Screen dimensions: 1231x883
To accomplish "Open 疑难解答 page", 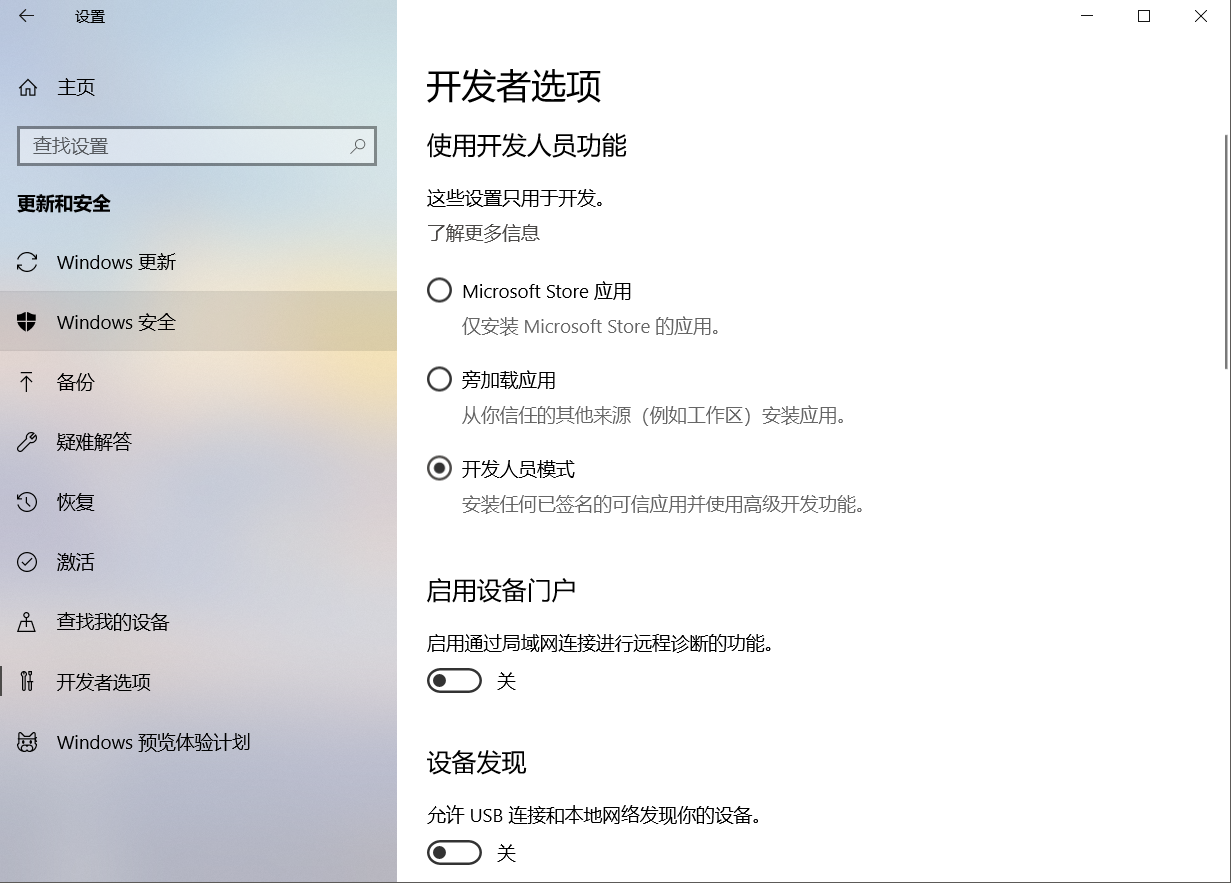I will [x=198, y=442].
